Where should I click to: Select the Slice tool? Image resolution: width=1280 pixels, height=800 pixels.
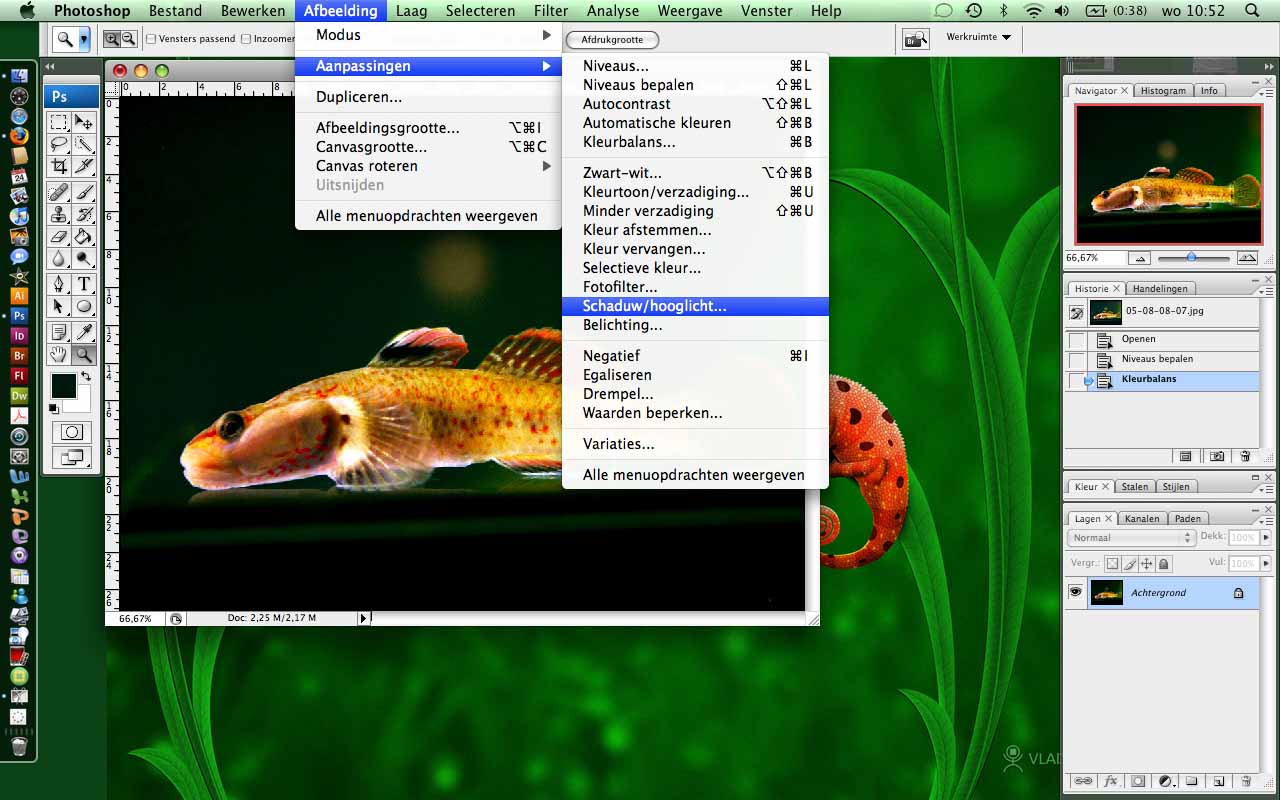point(84,166)
